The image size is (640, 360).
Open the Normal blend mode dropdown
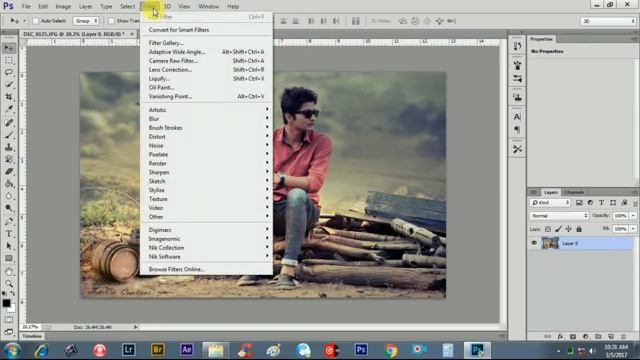559,216
